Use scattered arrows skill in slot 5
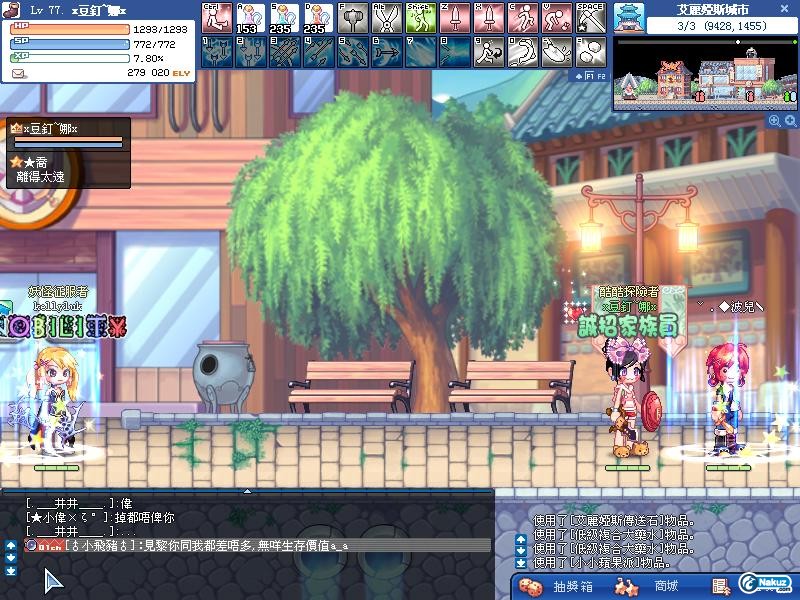The image size is (800, 600). coord(353,52)
